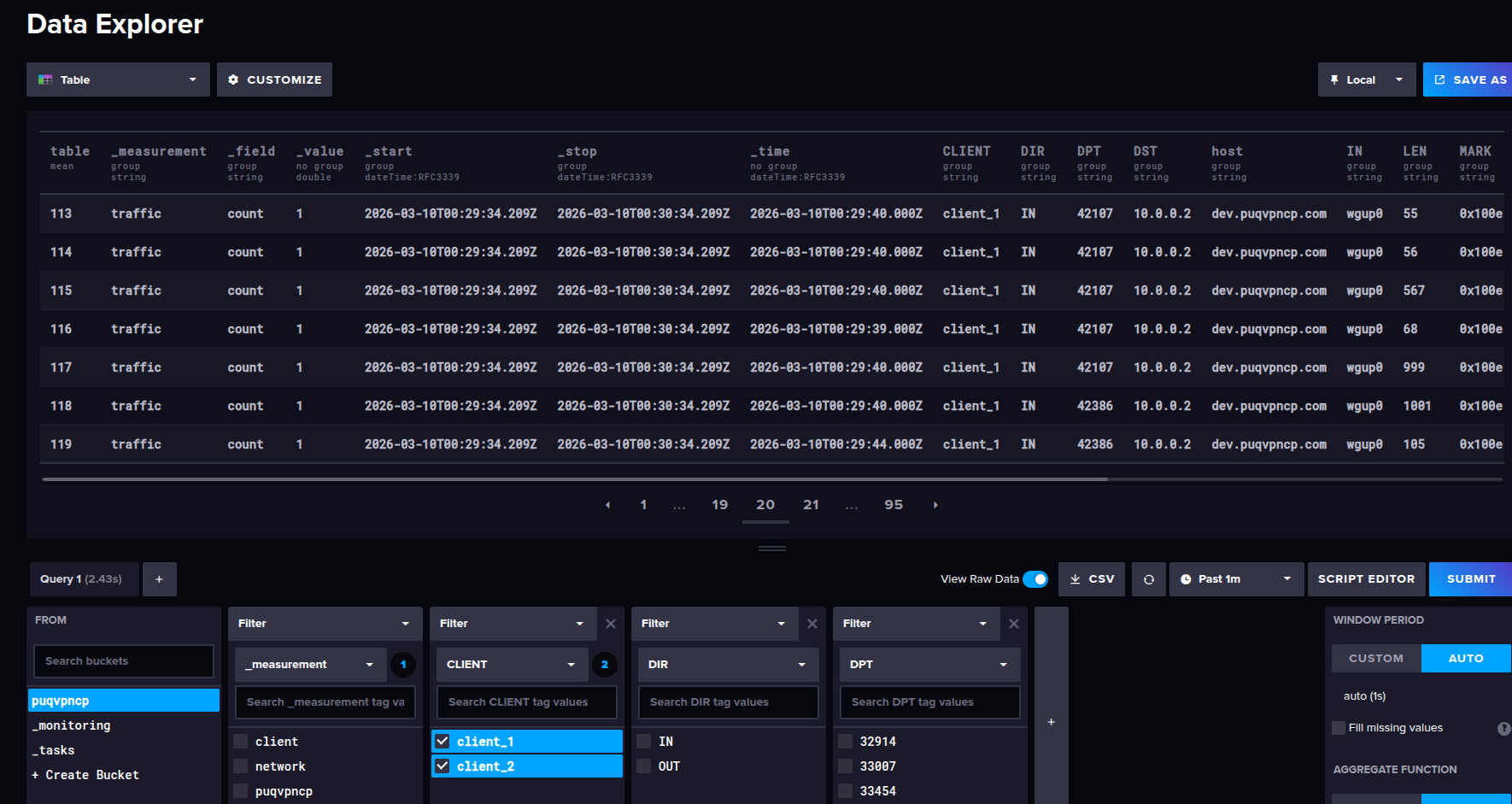Go to previous page arrow in pagination

pos(607,505)
